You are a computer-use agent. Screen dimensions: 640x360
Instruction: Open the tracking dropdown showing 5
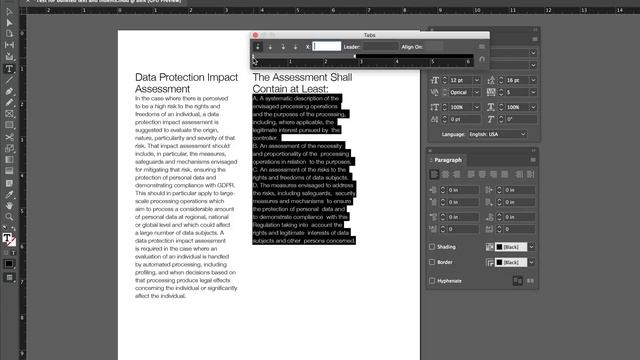tap(533, 93)
